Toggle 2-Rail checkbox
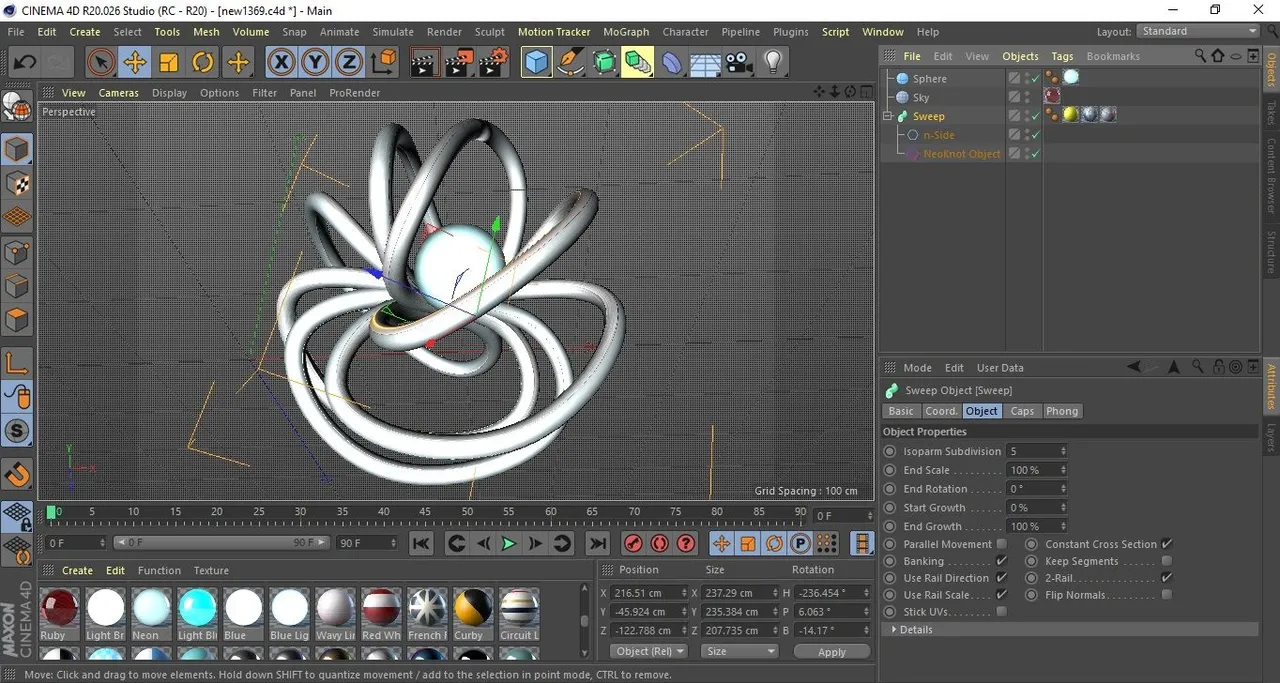1280x683 pixels. 1166,578
